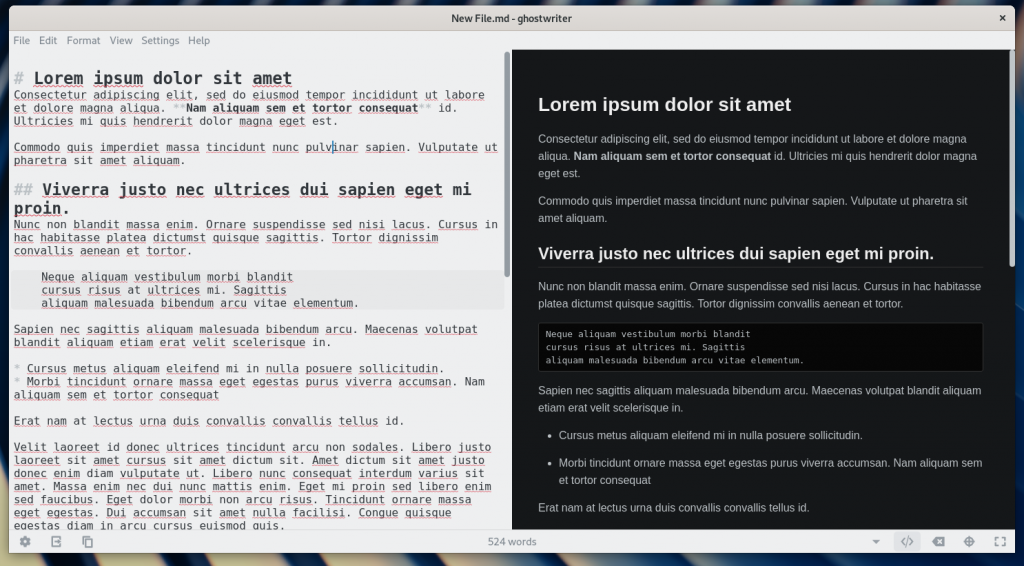Open the View menu
Viewport: 1024px width, 566px height.
click(x=121, y=41)
